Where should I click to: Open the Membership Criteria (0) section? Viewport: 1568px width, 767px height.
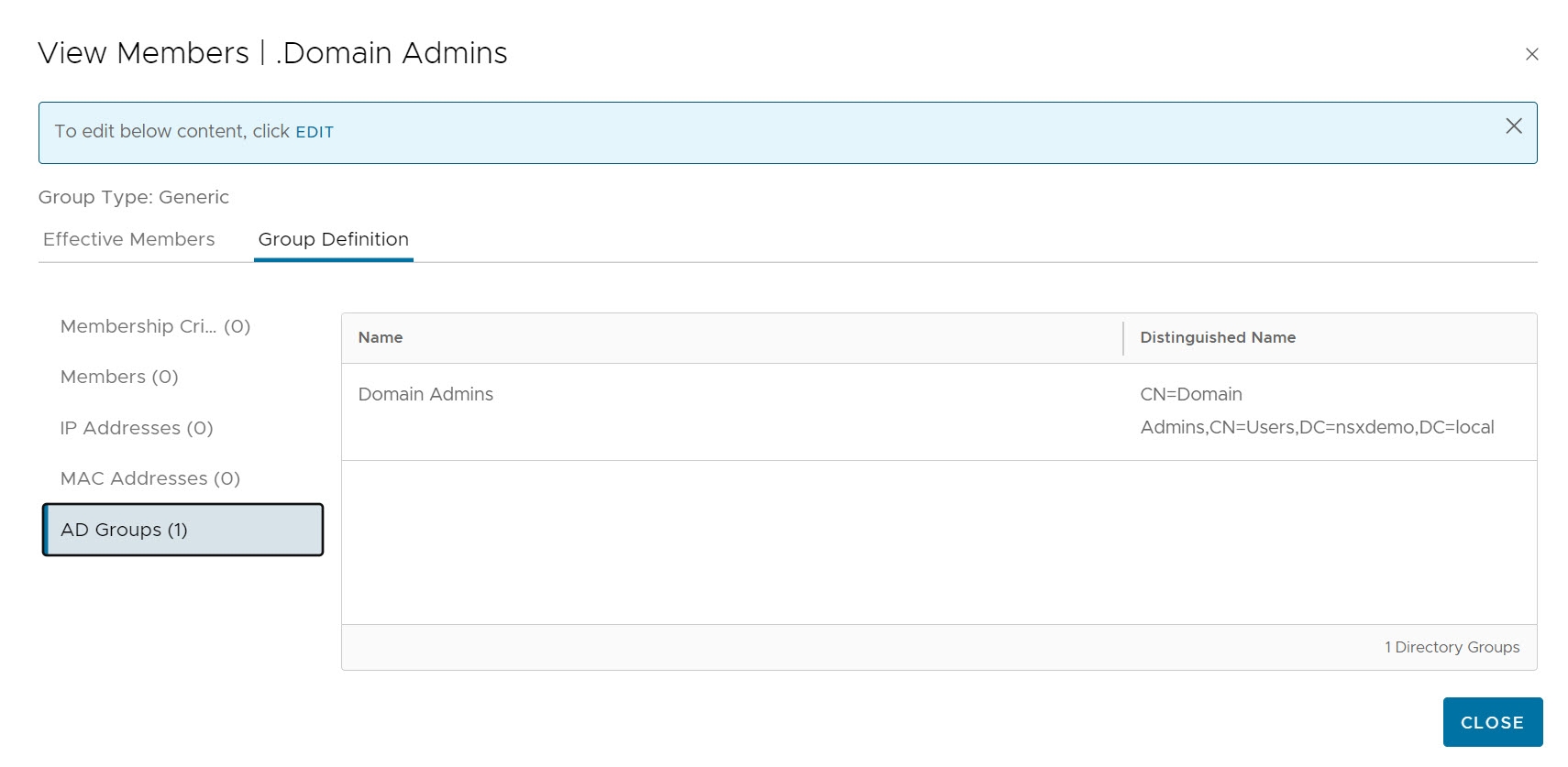point(155,326)
